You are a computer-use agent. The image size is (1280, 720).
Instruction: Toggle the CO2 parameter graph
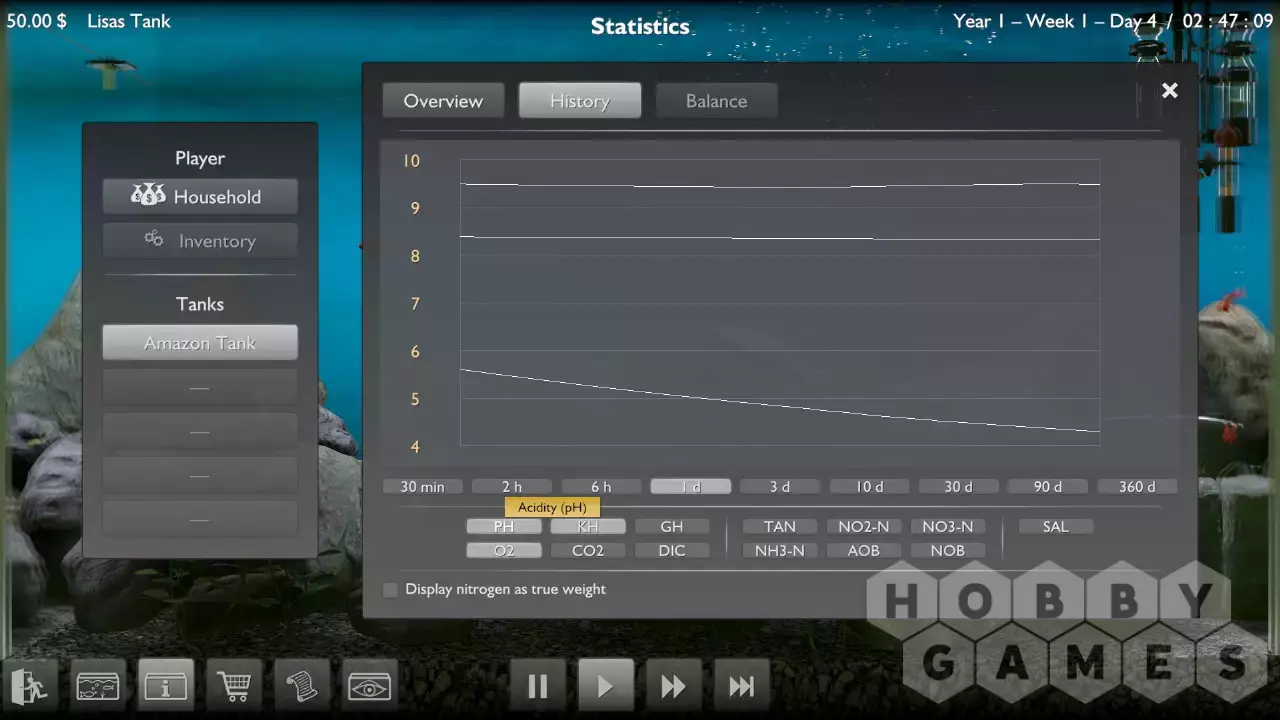point(588,551)
